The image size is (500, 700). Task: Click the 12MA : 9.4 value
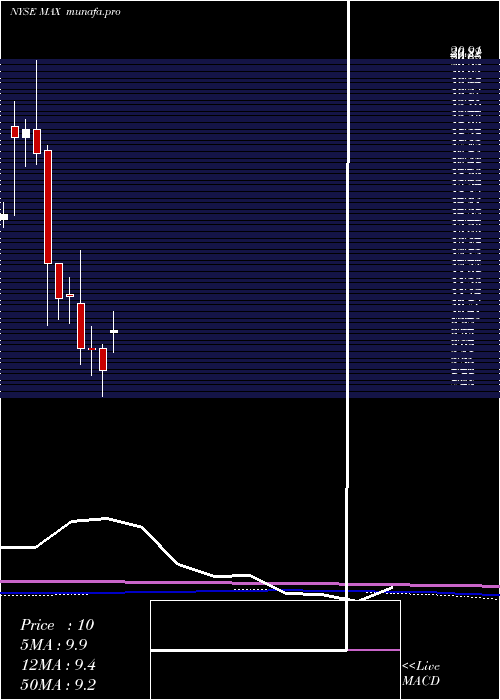click(58, 665)
